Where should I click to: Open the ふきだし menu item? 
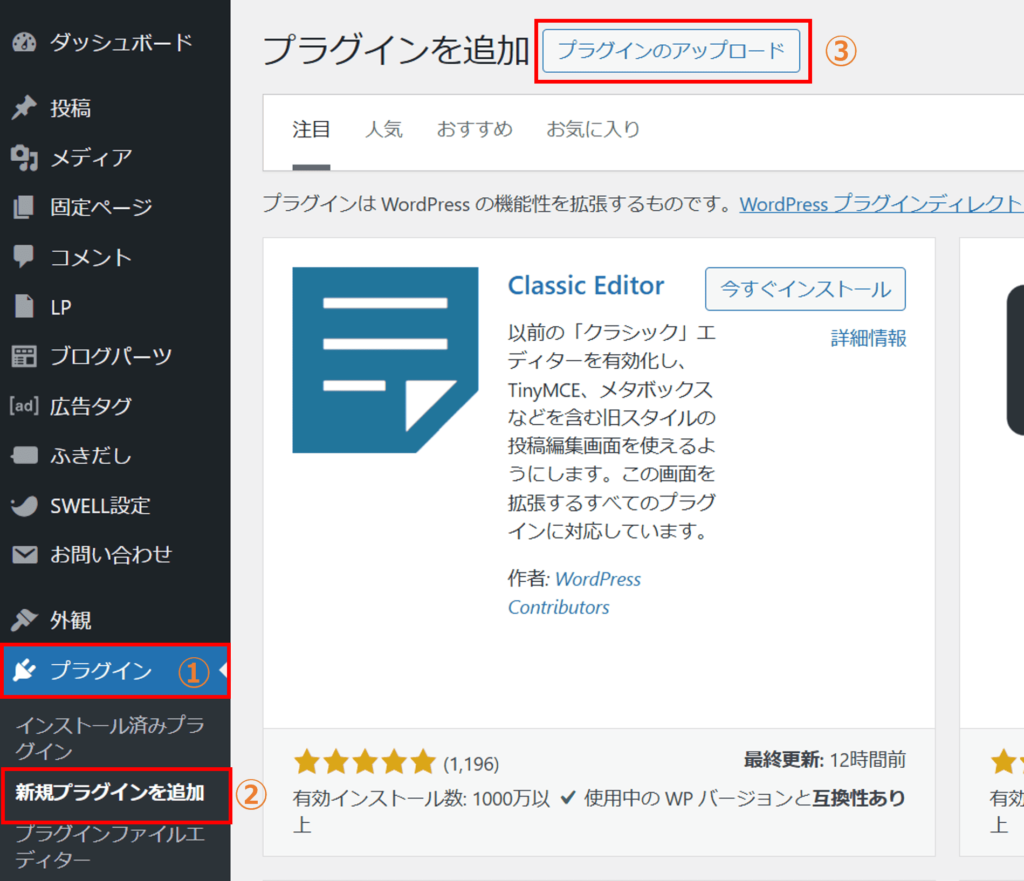tap(90, 456)
